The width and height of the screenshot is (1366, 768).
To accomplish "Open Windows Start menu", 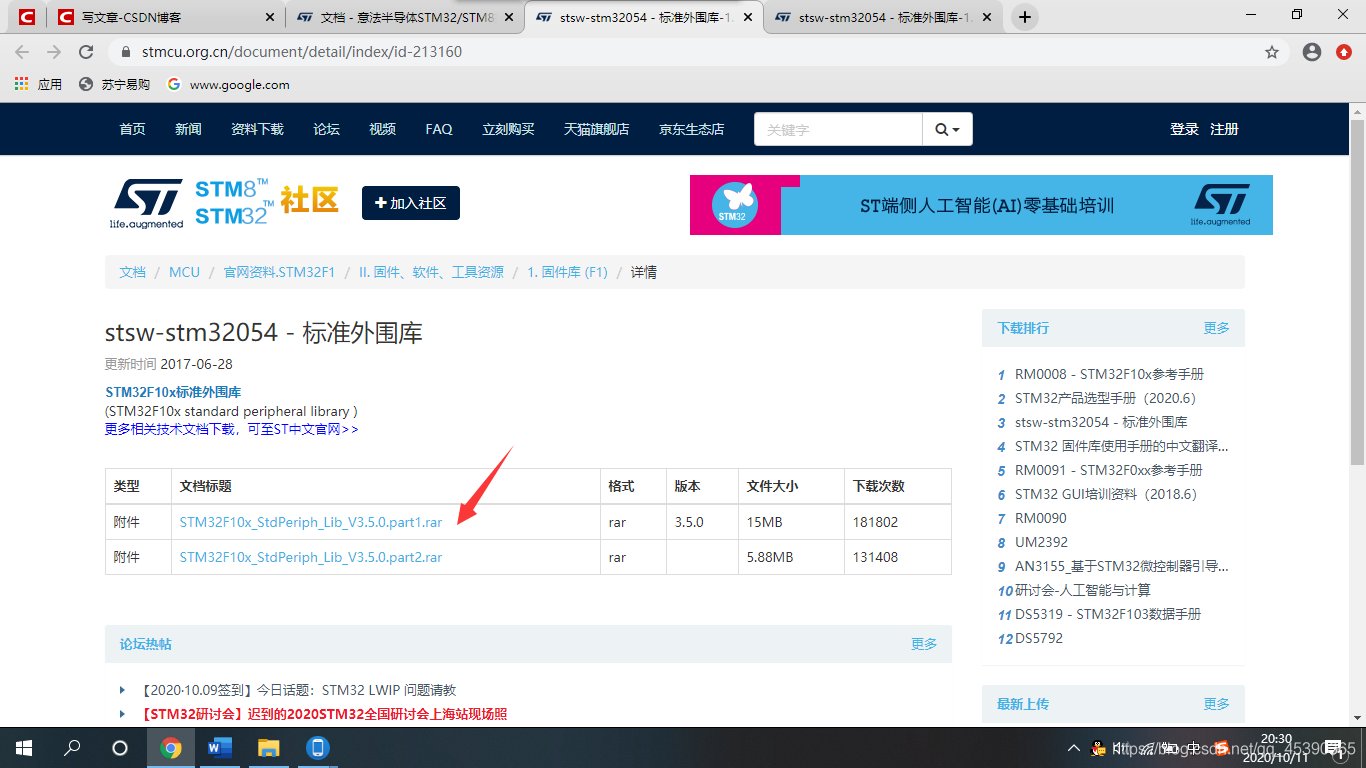I will click(x=24, y=748).
